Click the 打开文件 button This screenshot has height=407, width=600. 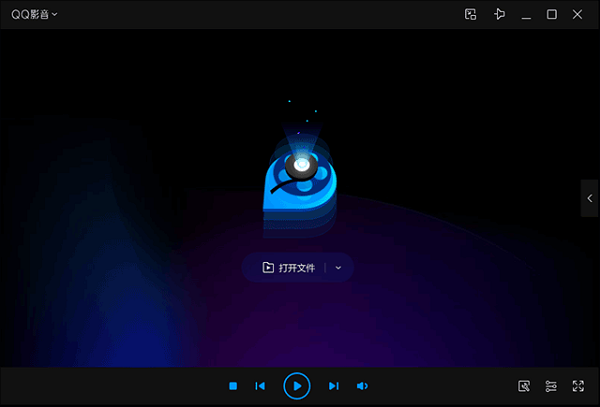pos(289,267)
